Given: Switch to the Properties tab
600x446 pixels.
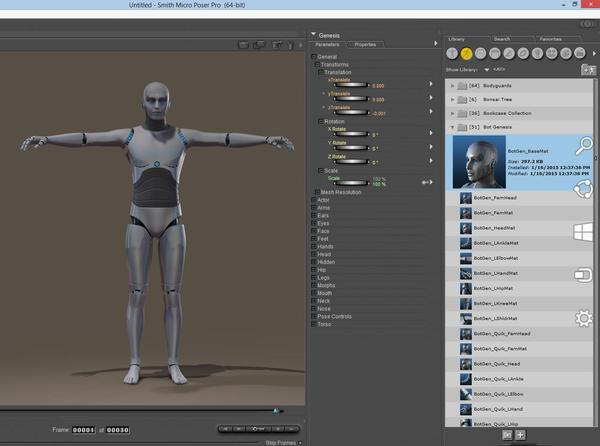Looking at the screenshot, I should pyautogui.click(x=365, y=45).
